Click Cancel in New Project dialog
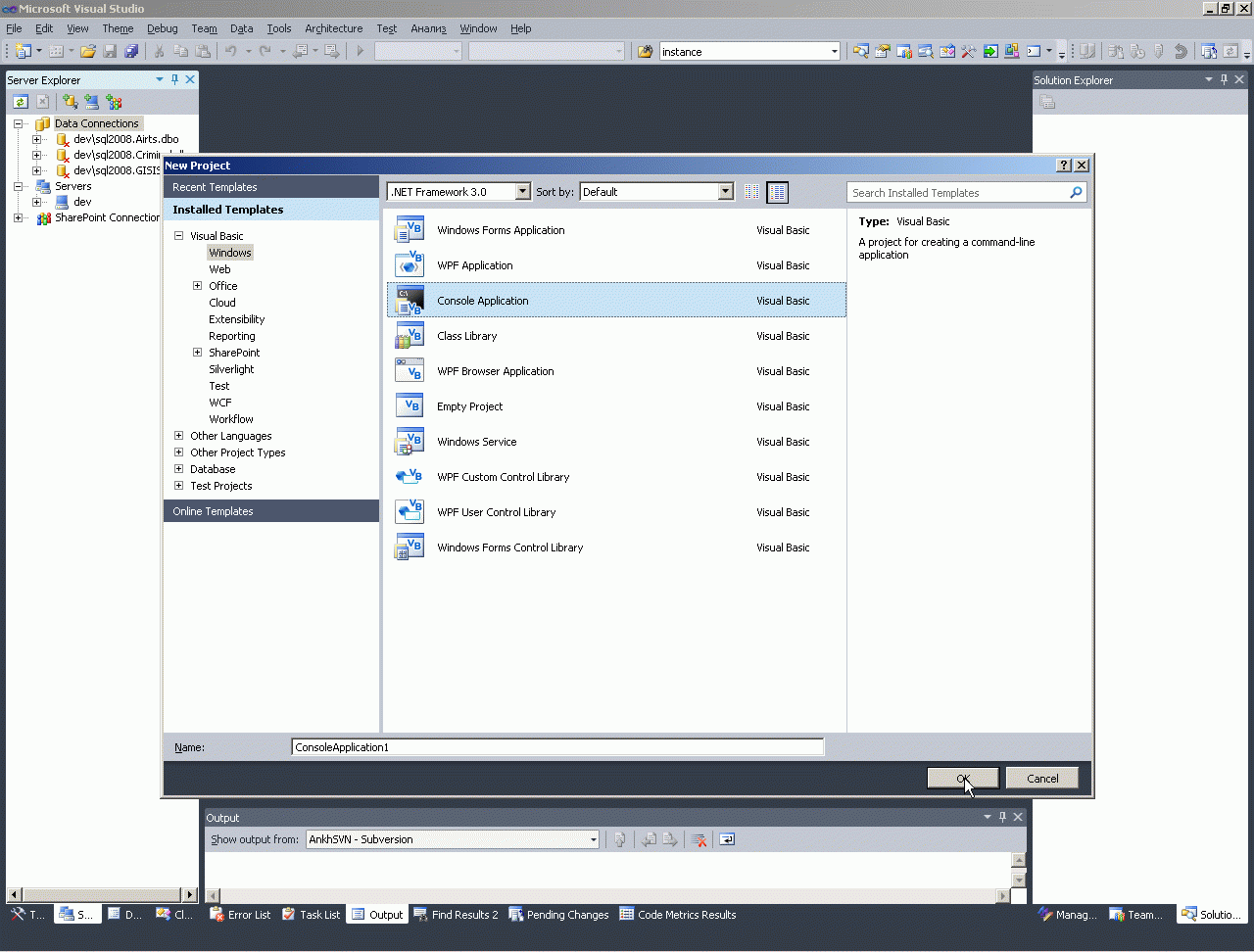This screenshot has height=952, width=1254. tap(1042, 779)
